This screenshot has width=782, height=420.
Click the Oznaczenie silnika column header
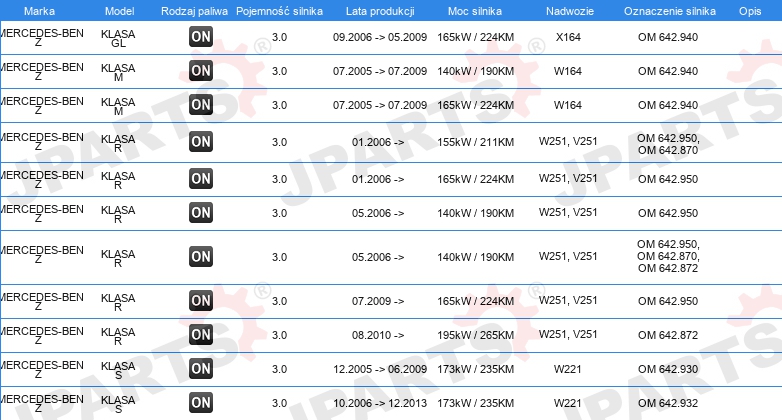pyautogui.click(x=670, y=11)
